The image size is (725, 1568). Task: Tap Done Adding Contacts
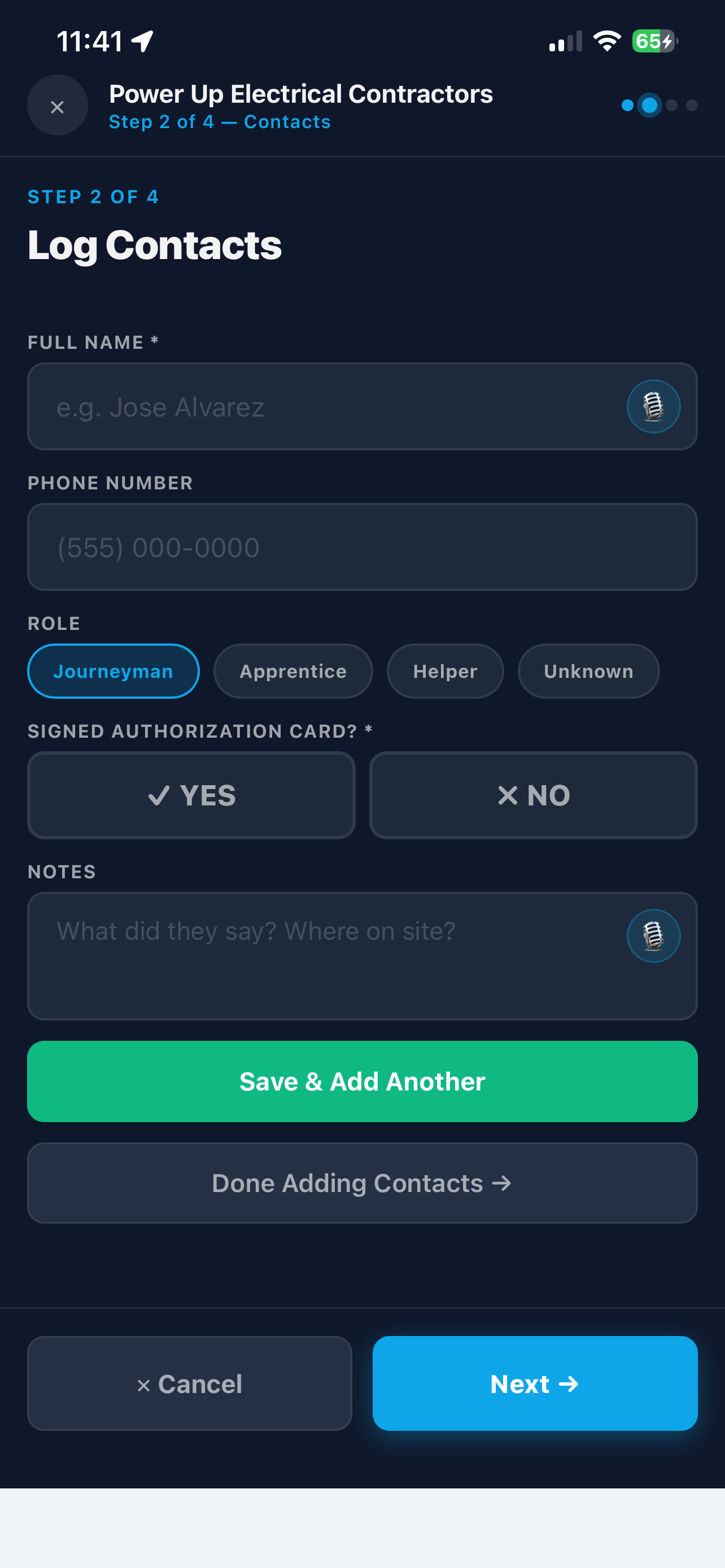[x=362, y=1182]
